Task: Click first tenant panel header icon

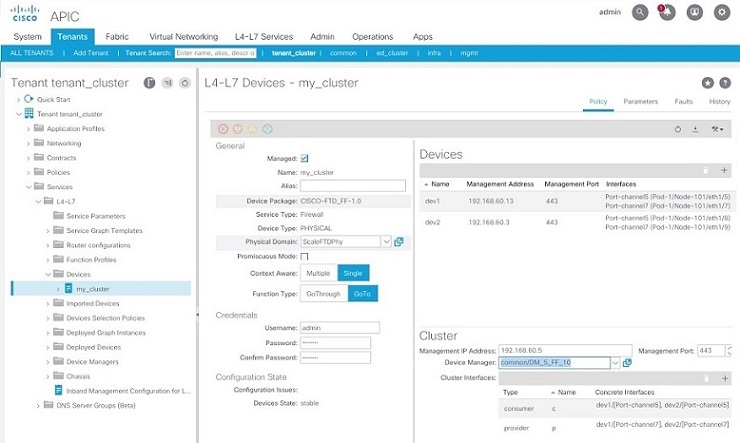Action: [x=149, y=83]
